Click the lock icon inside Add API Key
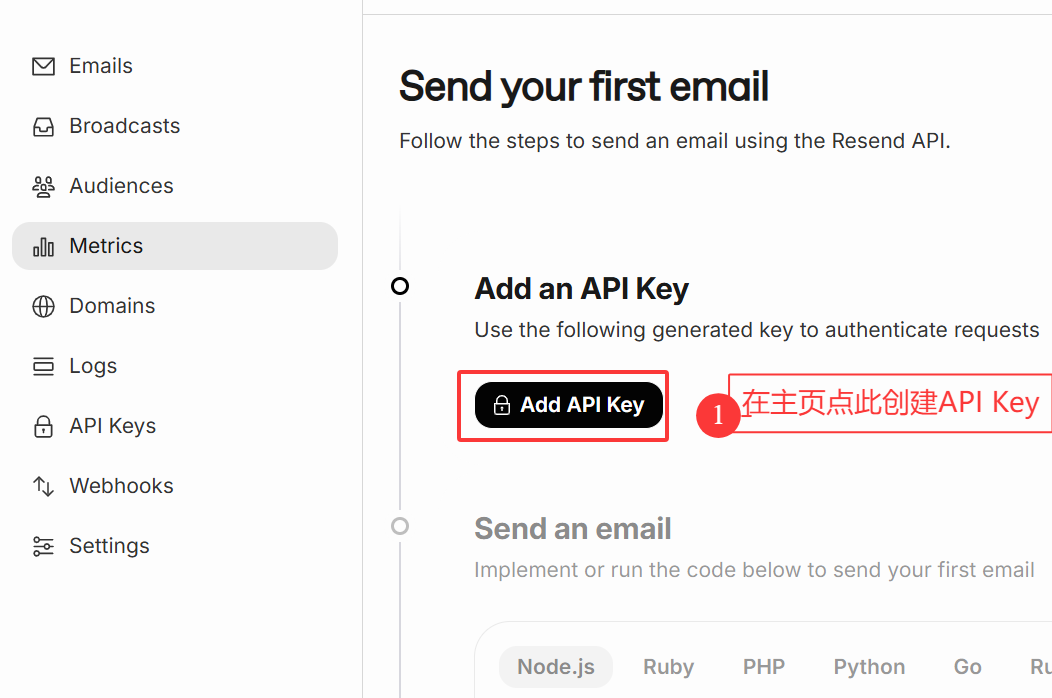 click(502, 405)
